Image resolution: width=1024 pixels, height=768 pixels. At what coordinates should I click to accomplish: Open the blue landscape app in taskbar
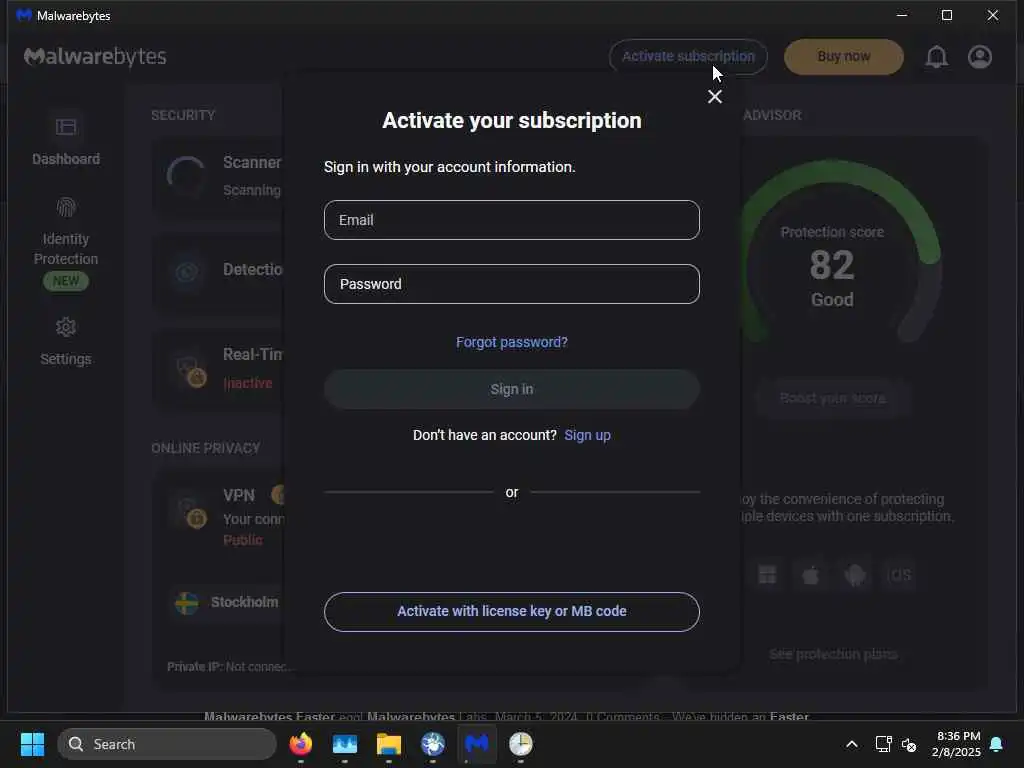tap(345, 744)
